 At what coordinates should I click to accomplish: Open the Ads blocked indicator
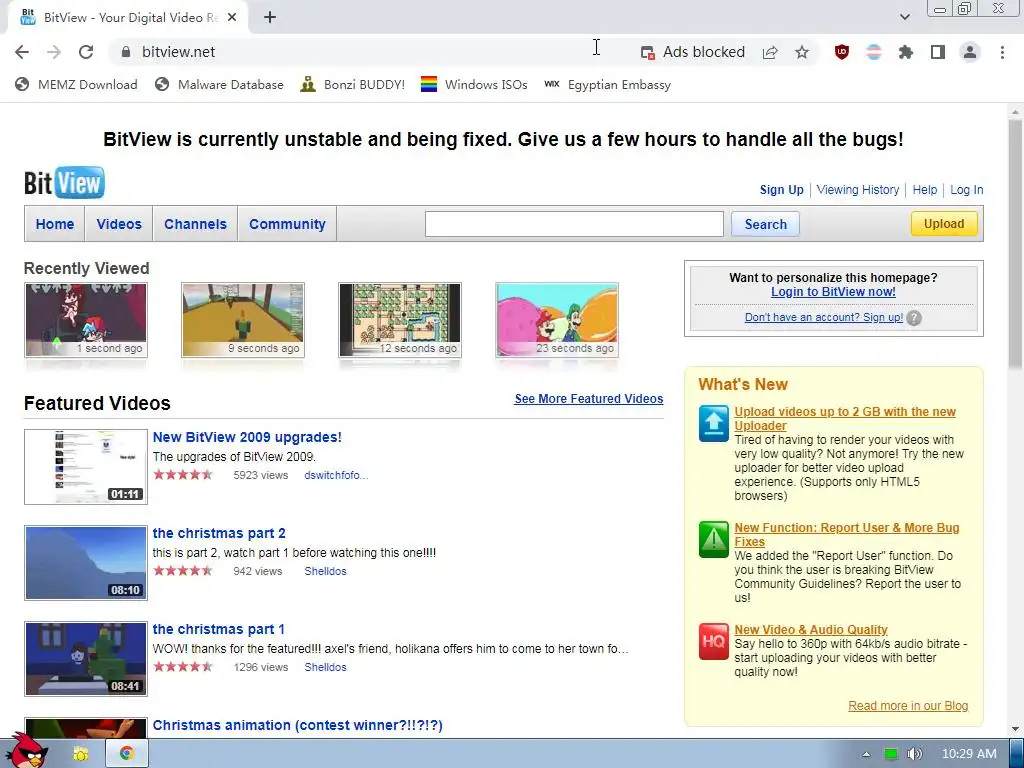point(692,52)
